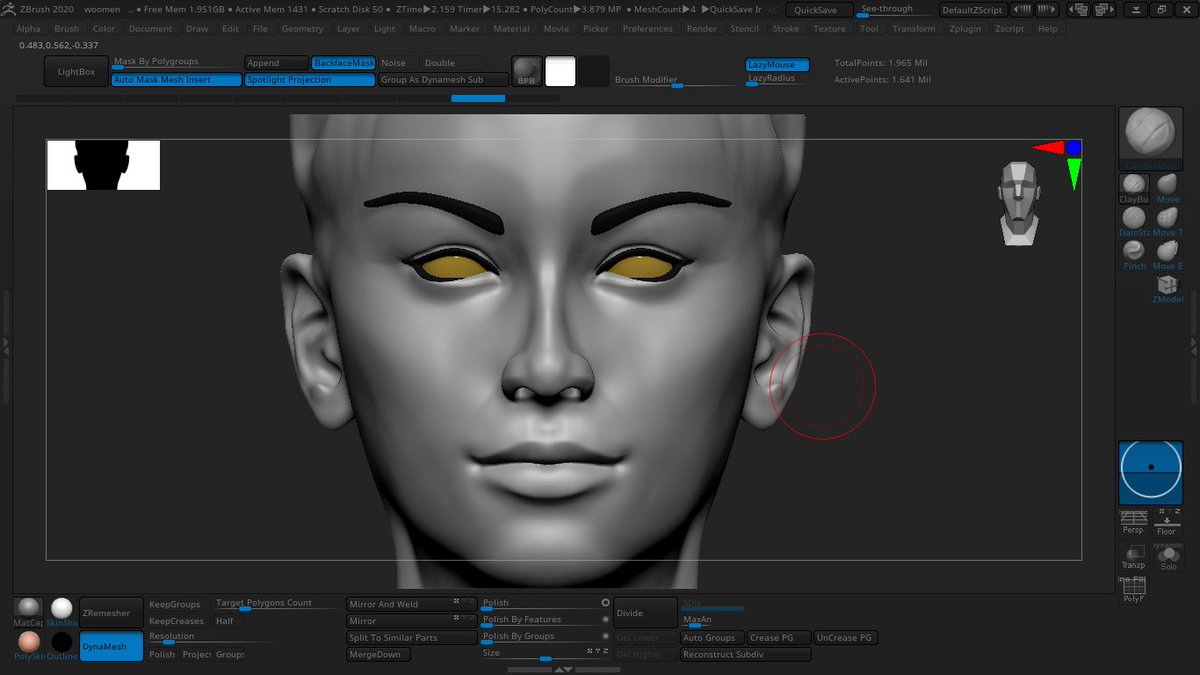
Task: Open the Render menu
Action: coord(702,29)
